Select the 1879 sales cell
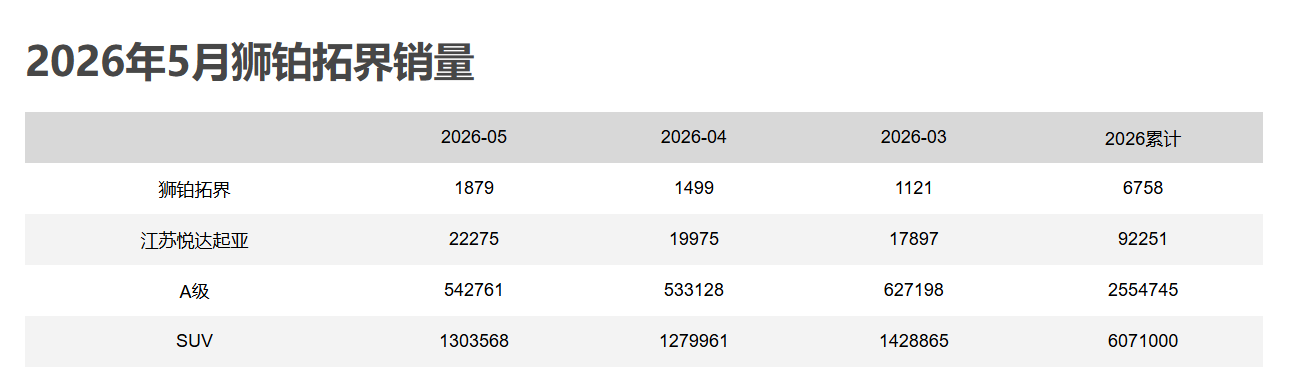The image size is (1305, 392). coord(474,188)
